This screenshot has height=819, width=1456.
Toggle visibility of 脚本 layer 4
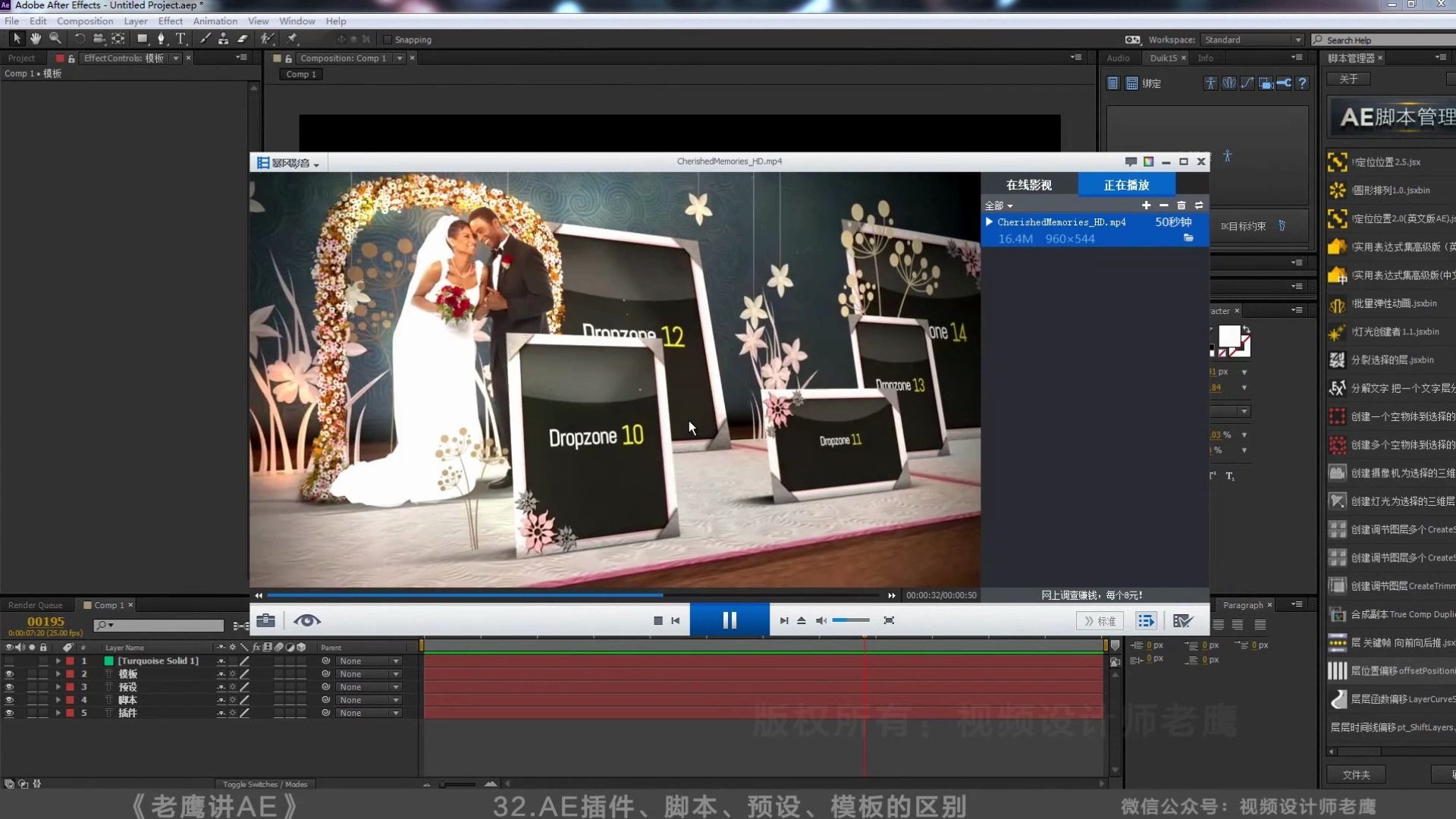pos(10,699)
